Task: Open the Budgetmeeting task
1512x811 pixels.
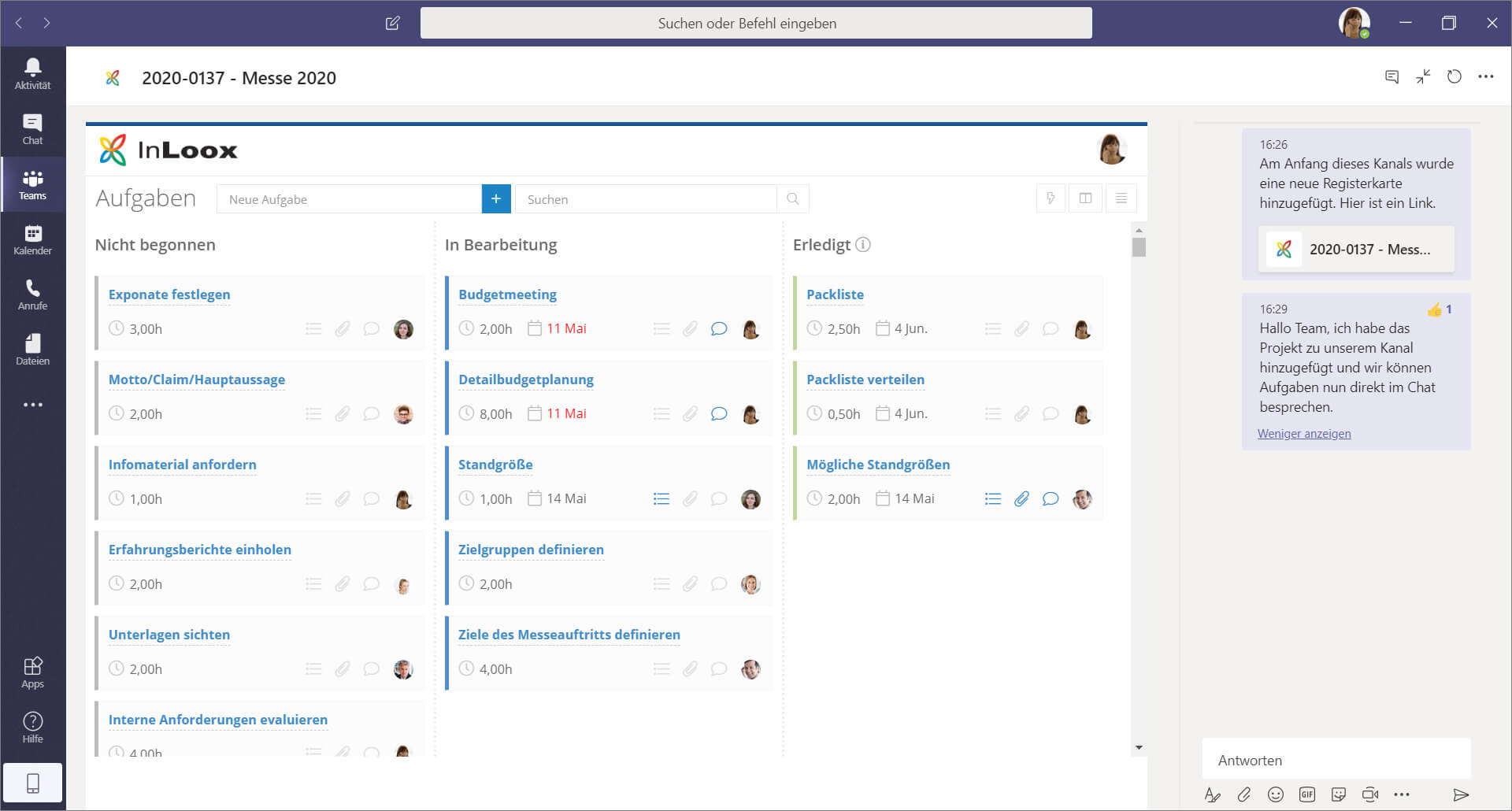Action: tap(507, 294)
